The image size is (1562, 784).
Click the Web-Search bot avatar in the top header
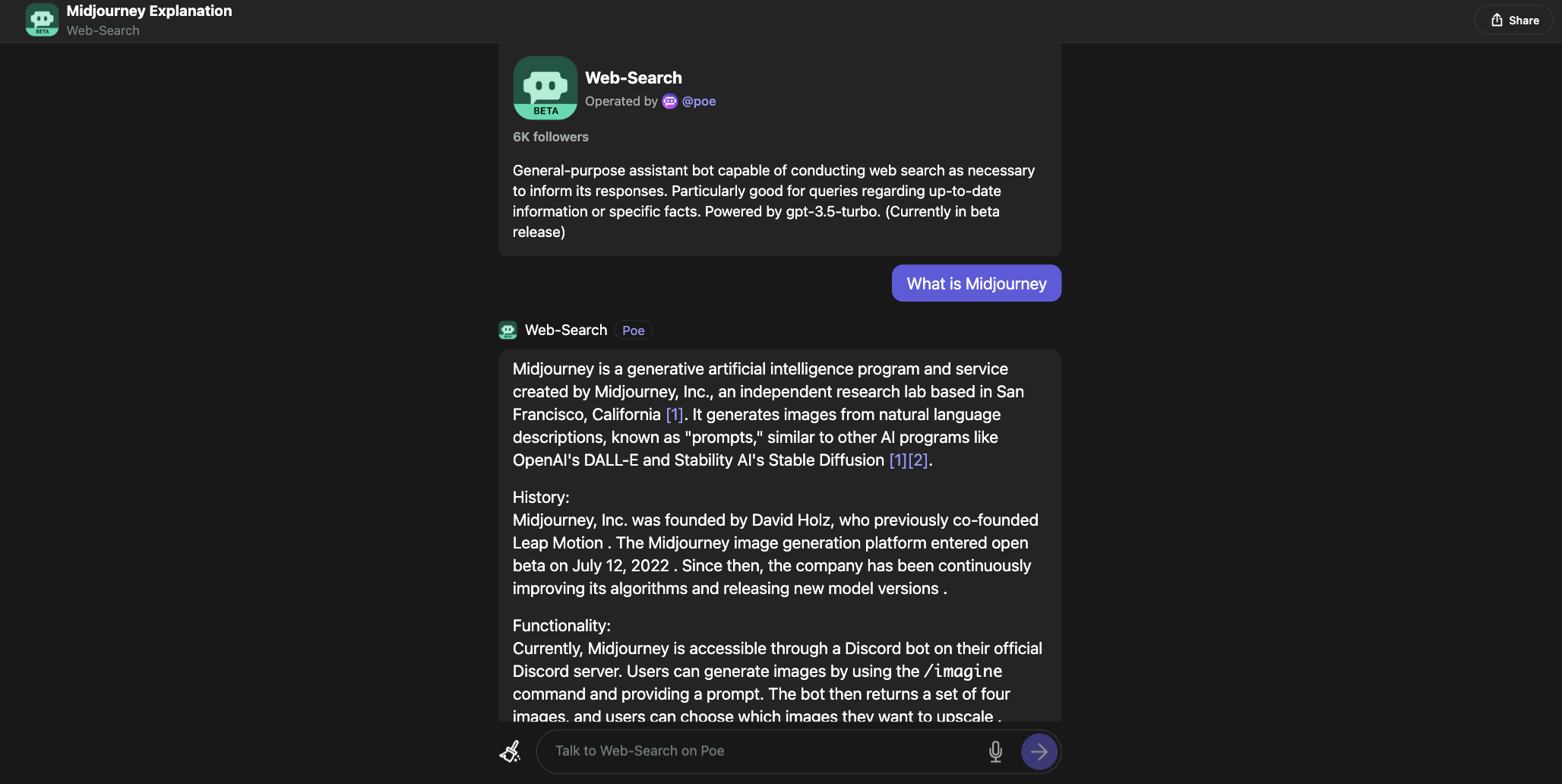click(42, 20)
